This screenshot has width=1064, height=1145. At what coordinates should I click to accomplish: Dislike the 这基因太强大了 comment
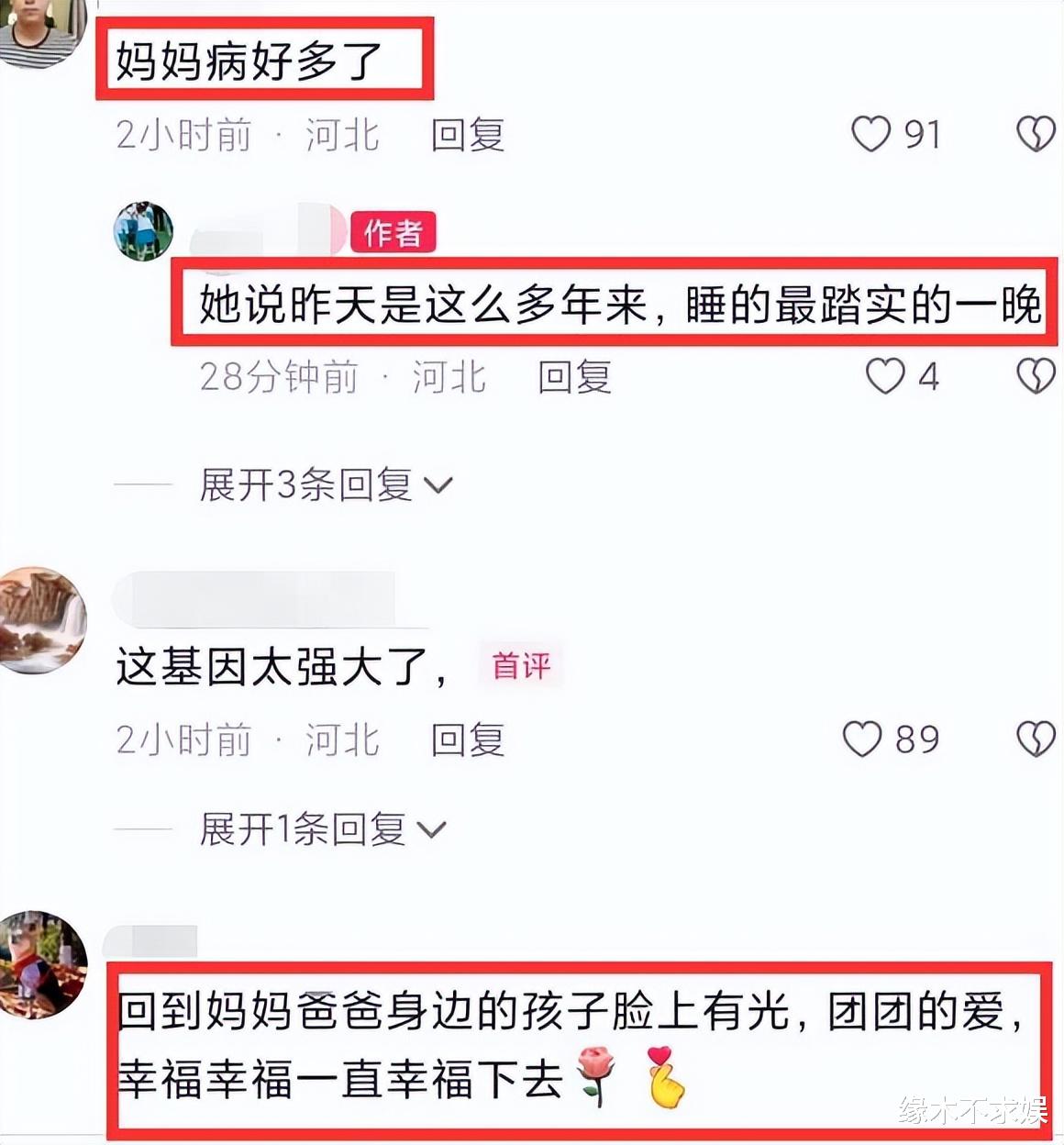click(x=1036, y=739)
